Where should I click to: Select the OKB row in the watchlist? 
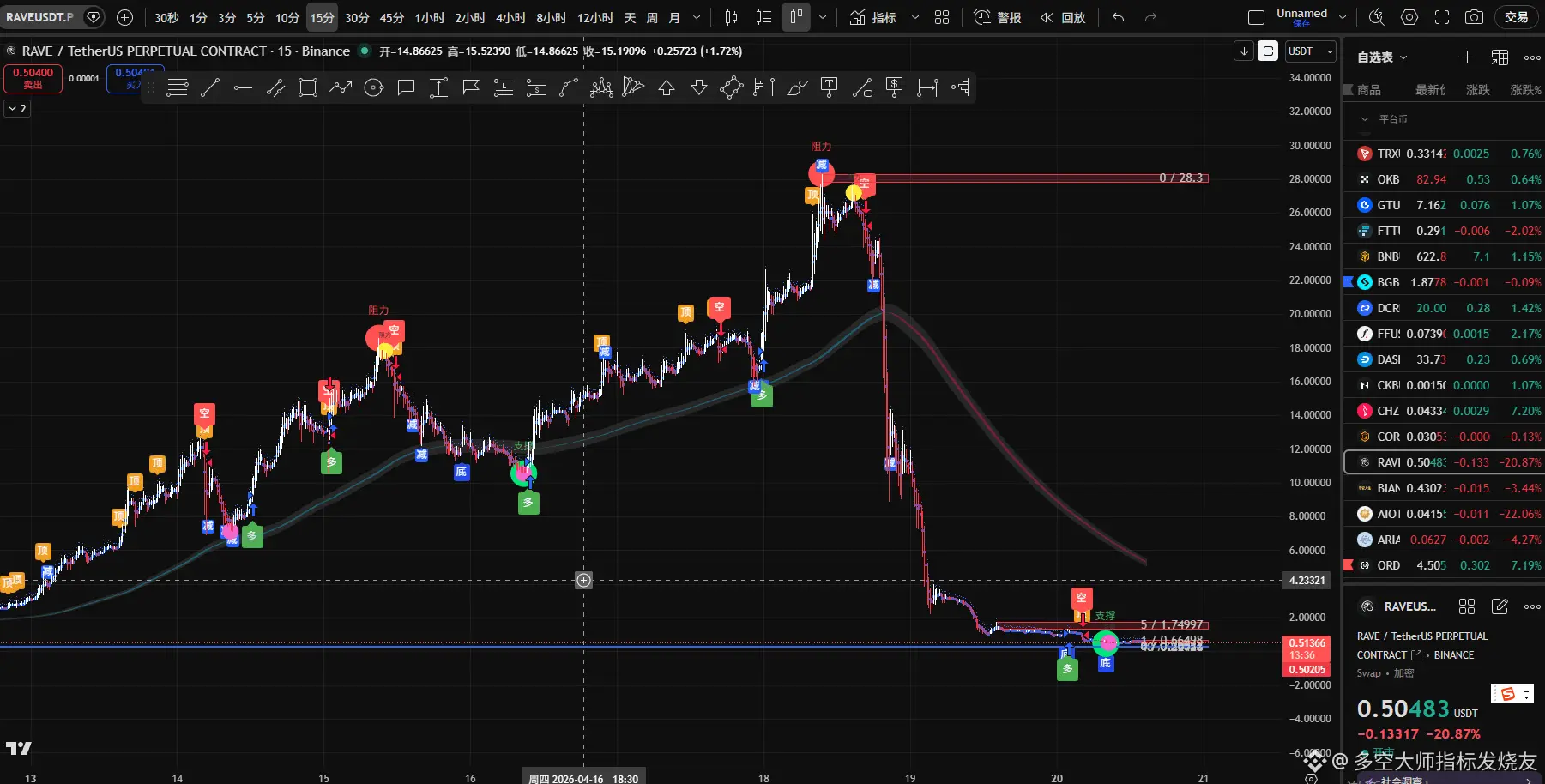pos(1445,179)
